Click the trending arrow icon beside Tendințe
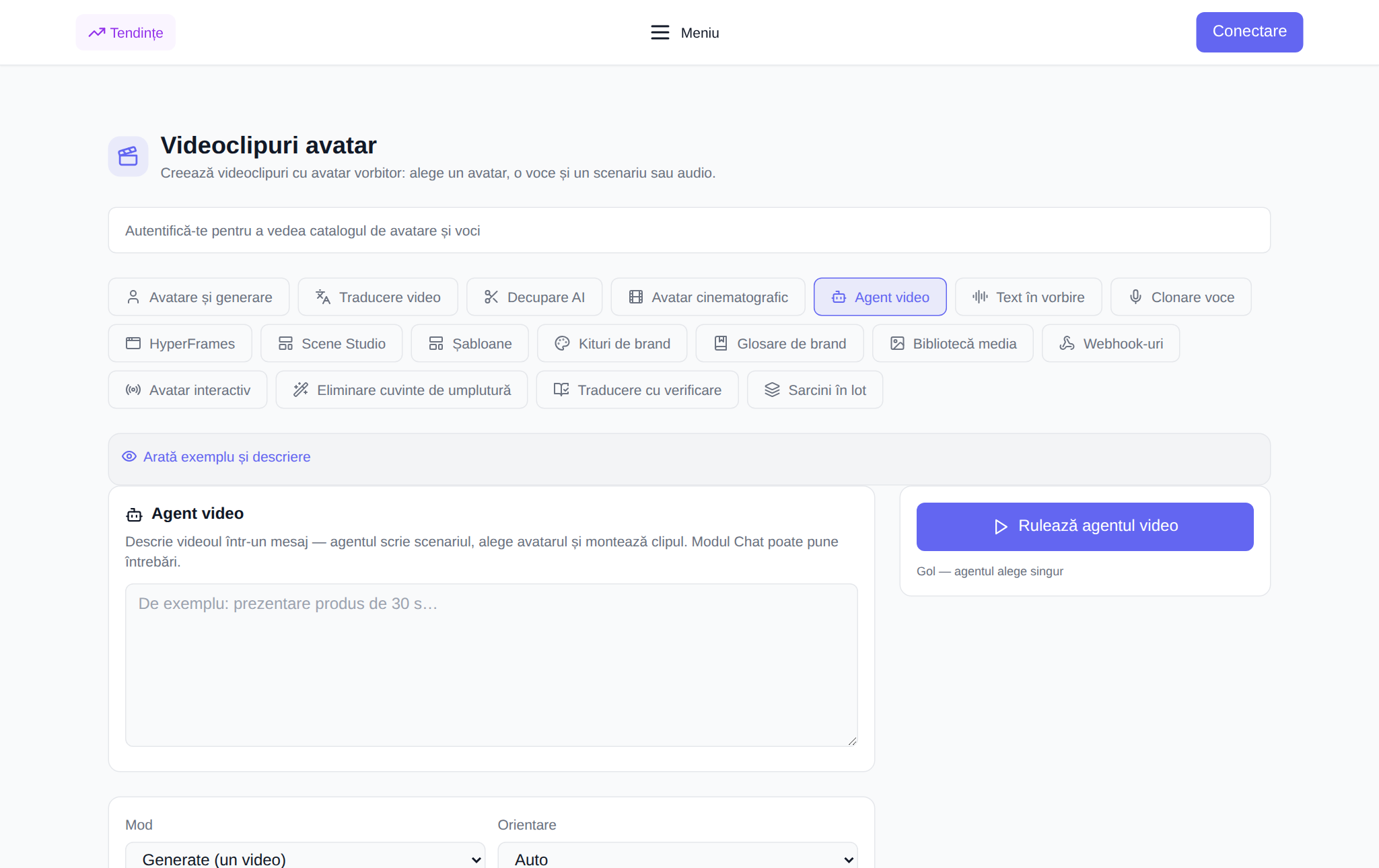Viewport: 1379px width, 868px height. tap(97, 32)
